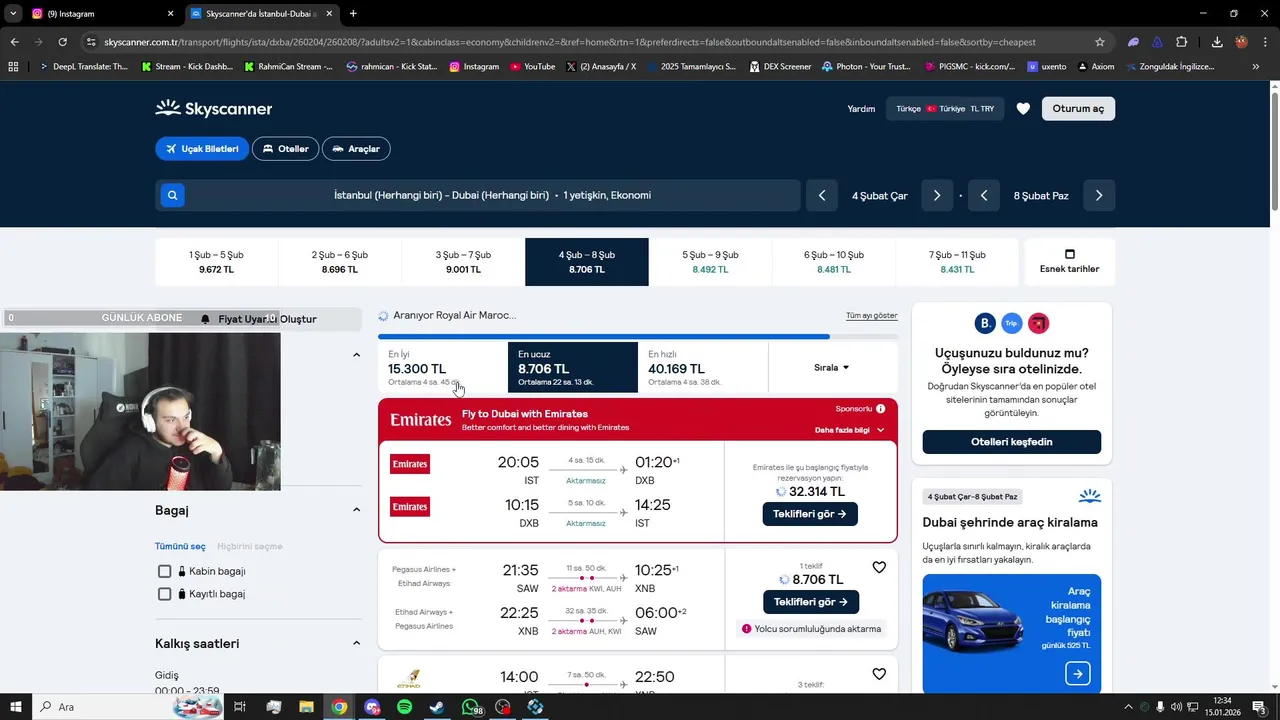Reload the page in Chrome
Screen dimensions: 1280x720
click(x=62, y=42)
